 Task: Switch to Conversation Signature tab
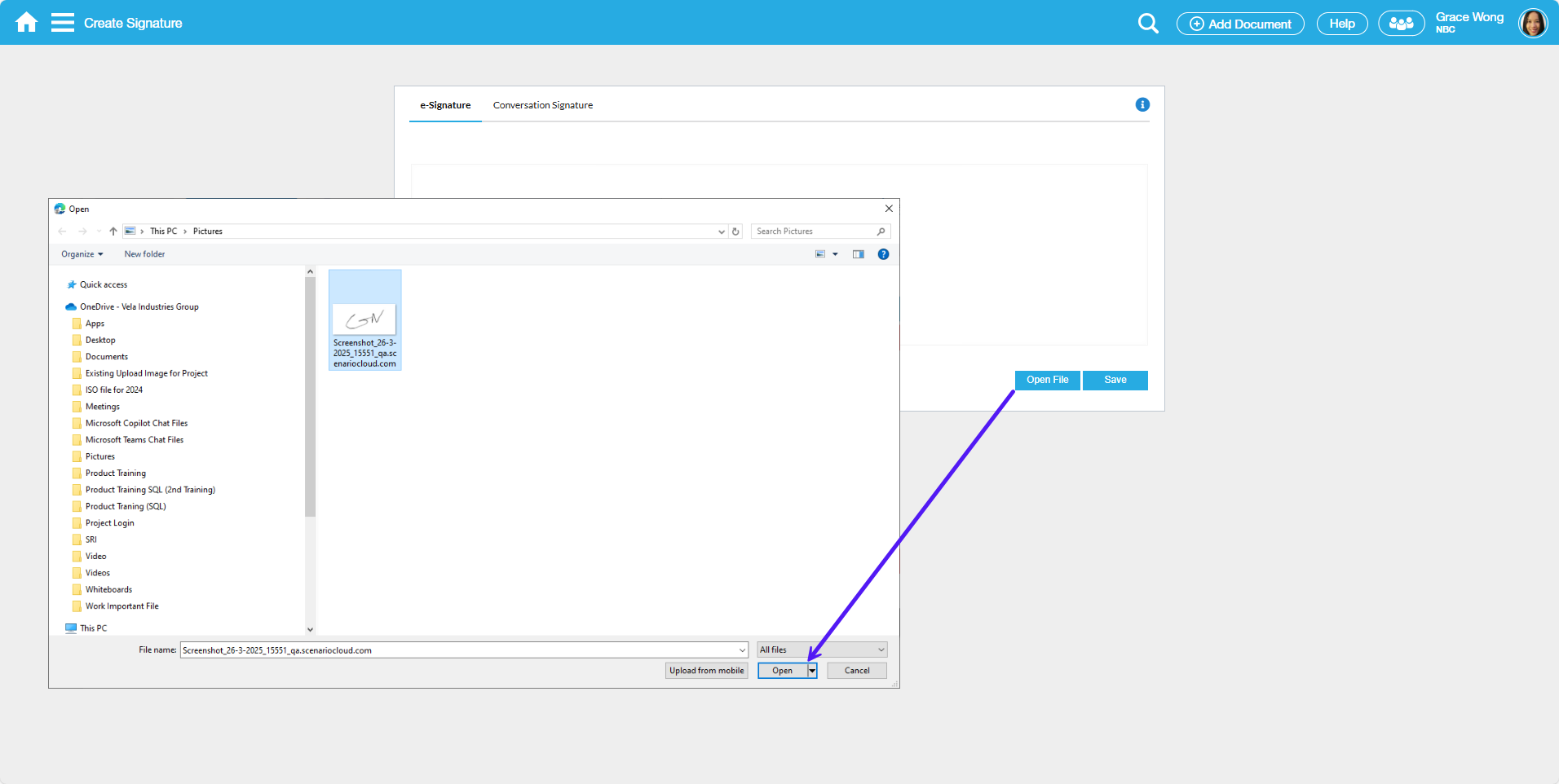(x=542, y=105)
